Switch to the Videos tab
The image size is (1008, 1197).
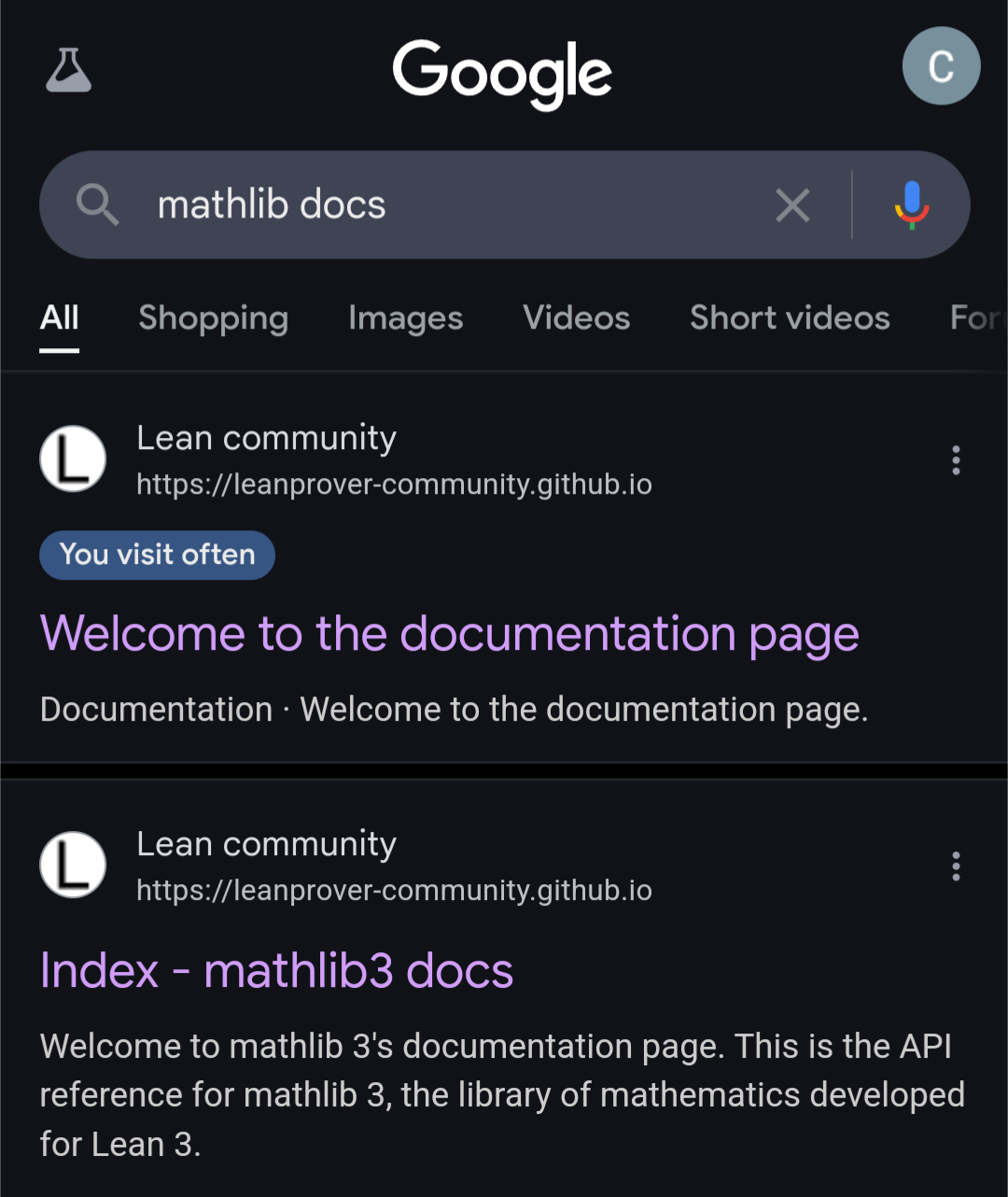577,317
